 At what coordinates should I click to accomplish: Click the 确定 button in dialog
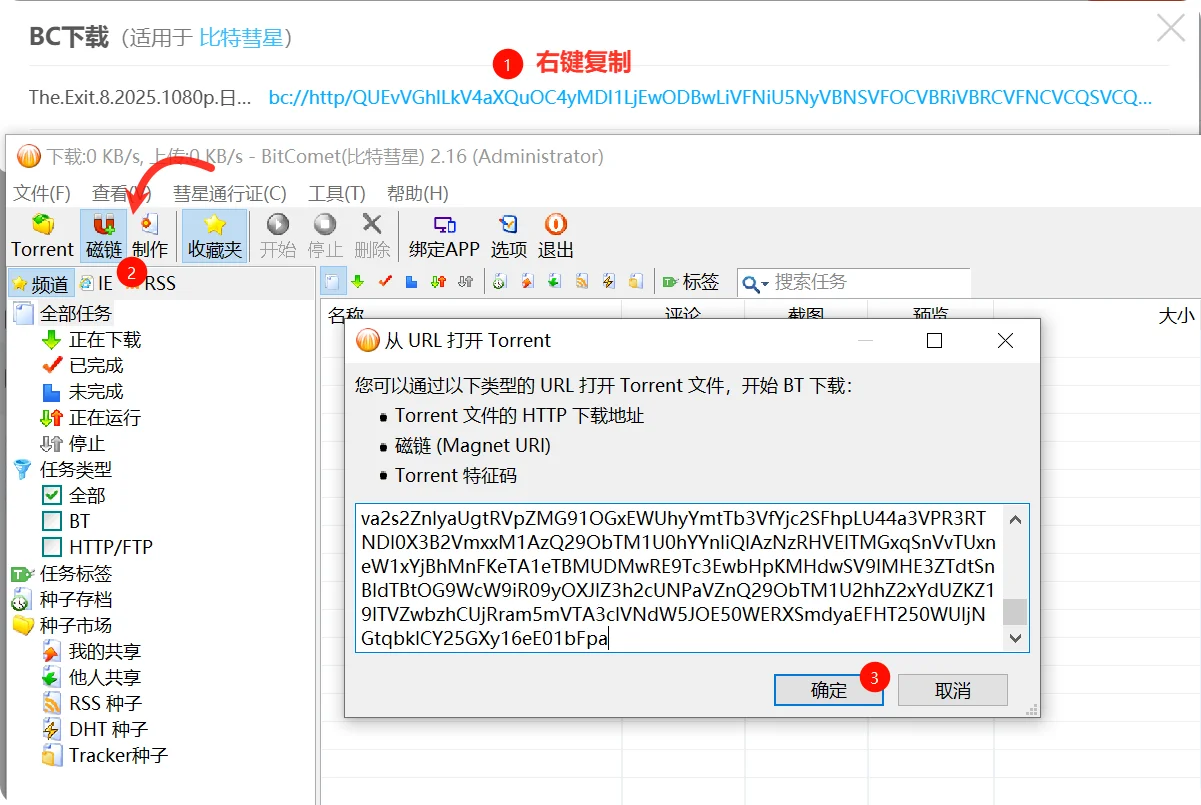[828, 690]
